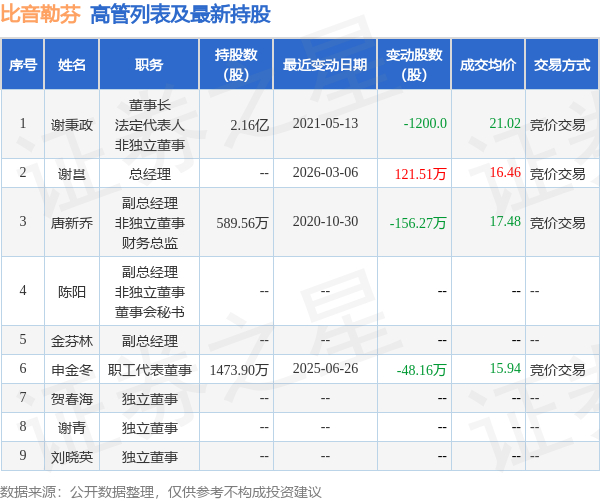Viewport: 600px width, 501px height.
Task: Click the shareholding value 2.16亿
Action: click(249, 125)
